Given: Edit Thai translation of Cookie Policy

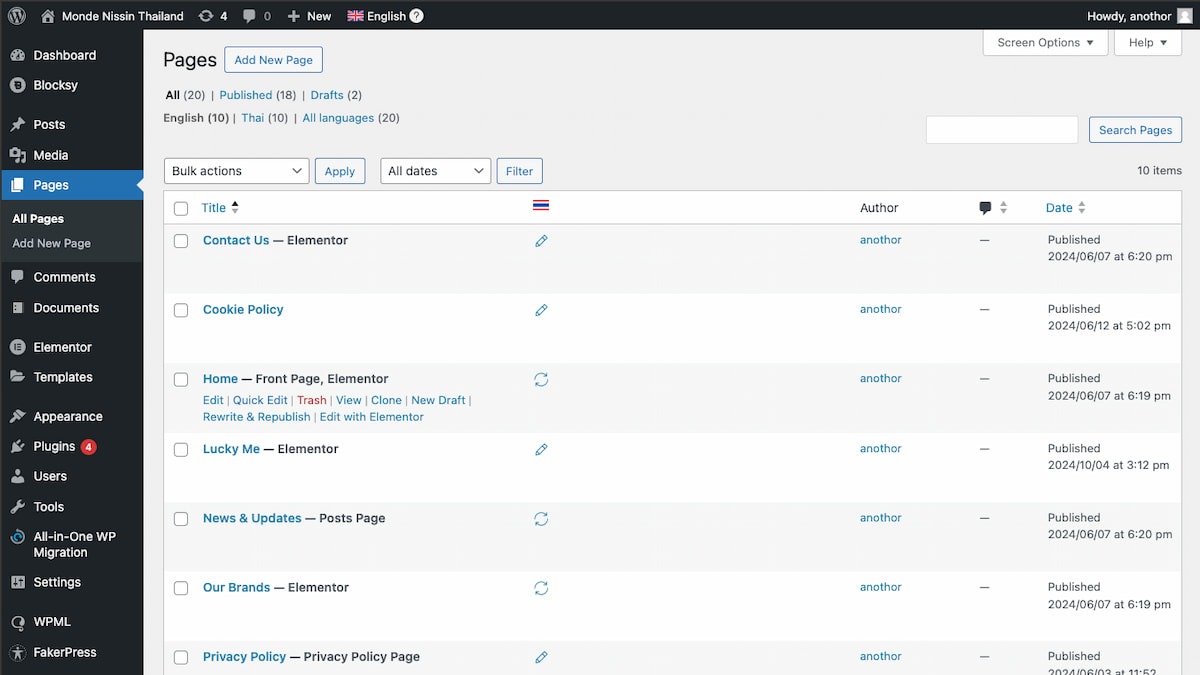Looking at the screenshot, I should coord(541,310).
